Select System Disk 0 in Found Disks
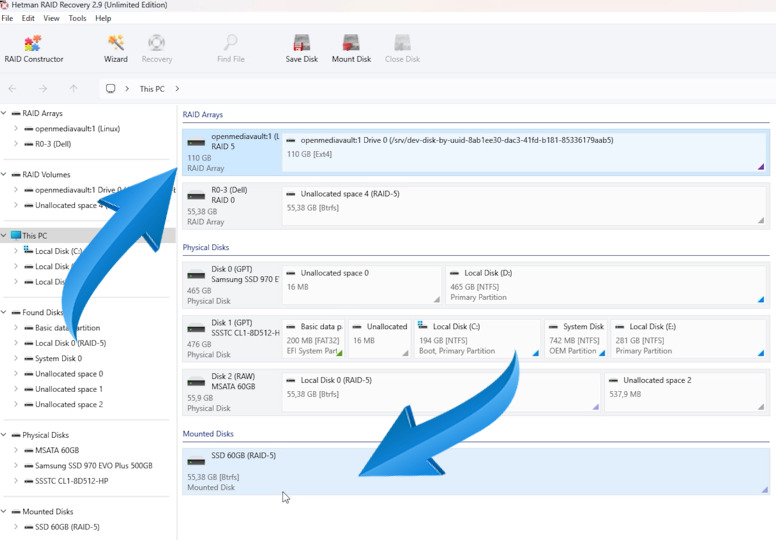776x540 pixels. tap(58, 358)
